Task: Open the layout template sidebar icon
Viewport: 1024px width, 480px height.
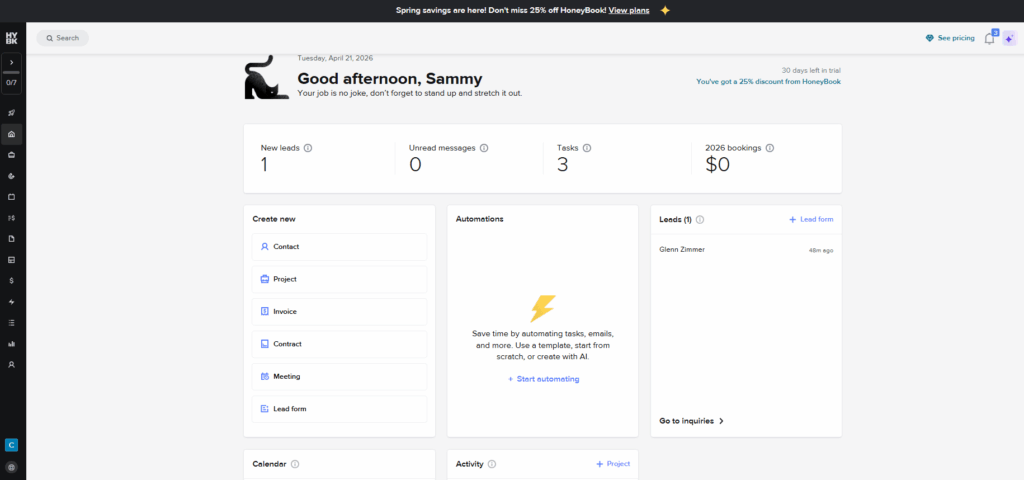Action: (x=11, y=259)
